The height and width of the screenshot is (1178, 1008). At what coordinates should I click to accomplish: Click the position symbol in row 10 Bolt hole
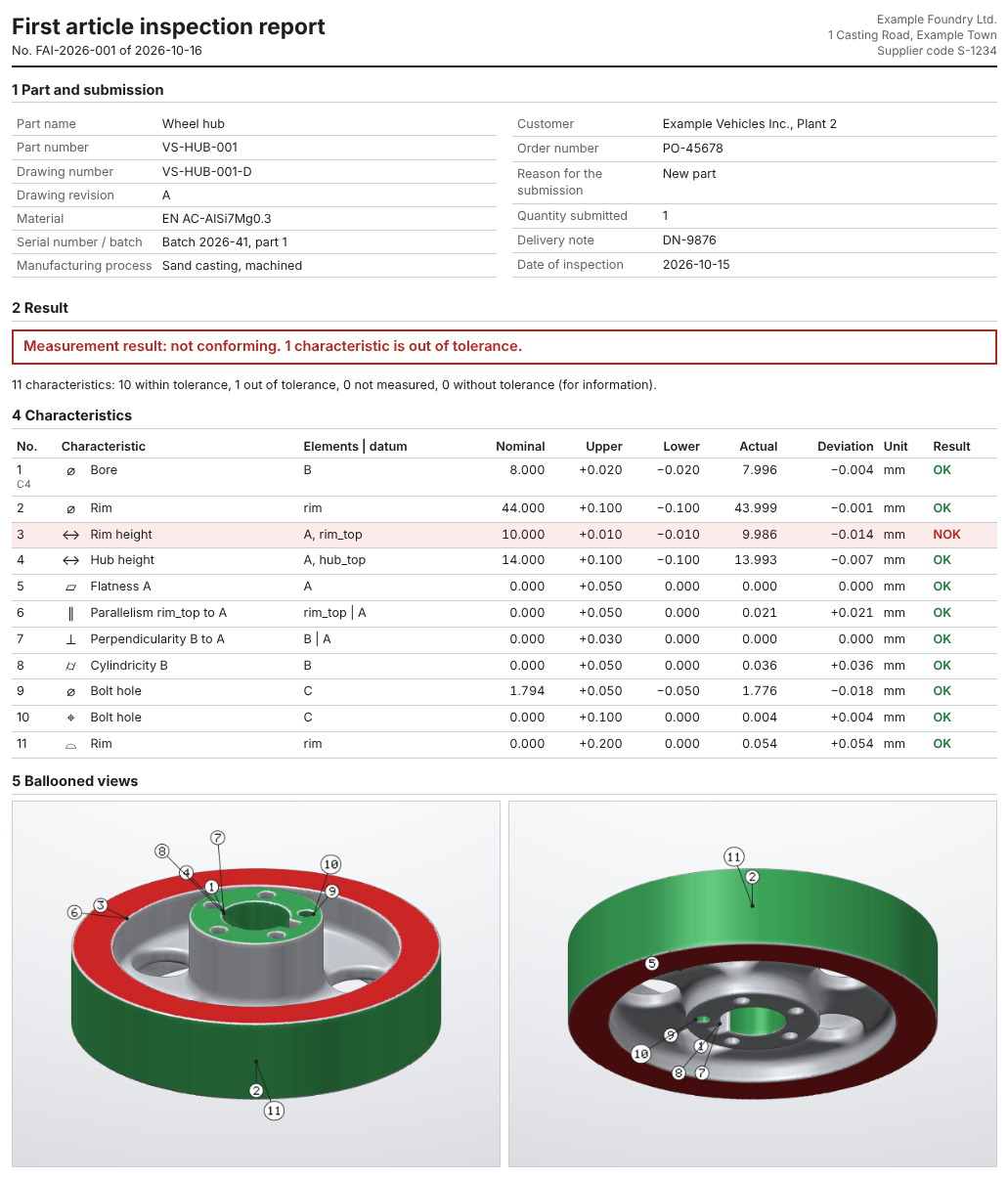click(70, 718)
